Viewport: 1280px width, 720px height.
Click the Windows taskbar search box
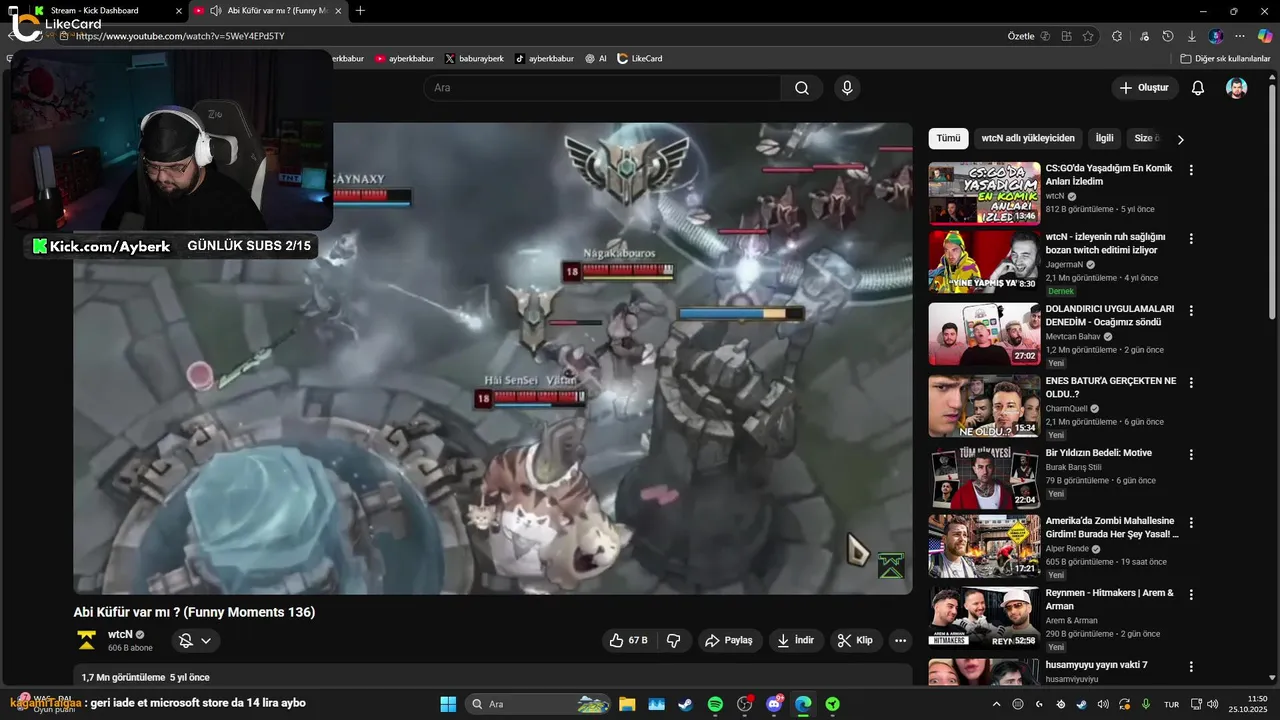tap(538, 704)
